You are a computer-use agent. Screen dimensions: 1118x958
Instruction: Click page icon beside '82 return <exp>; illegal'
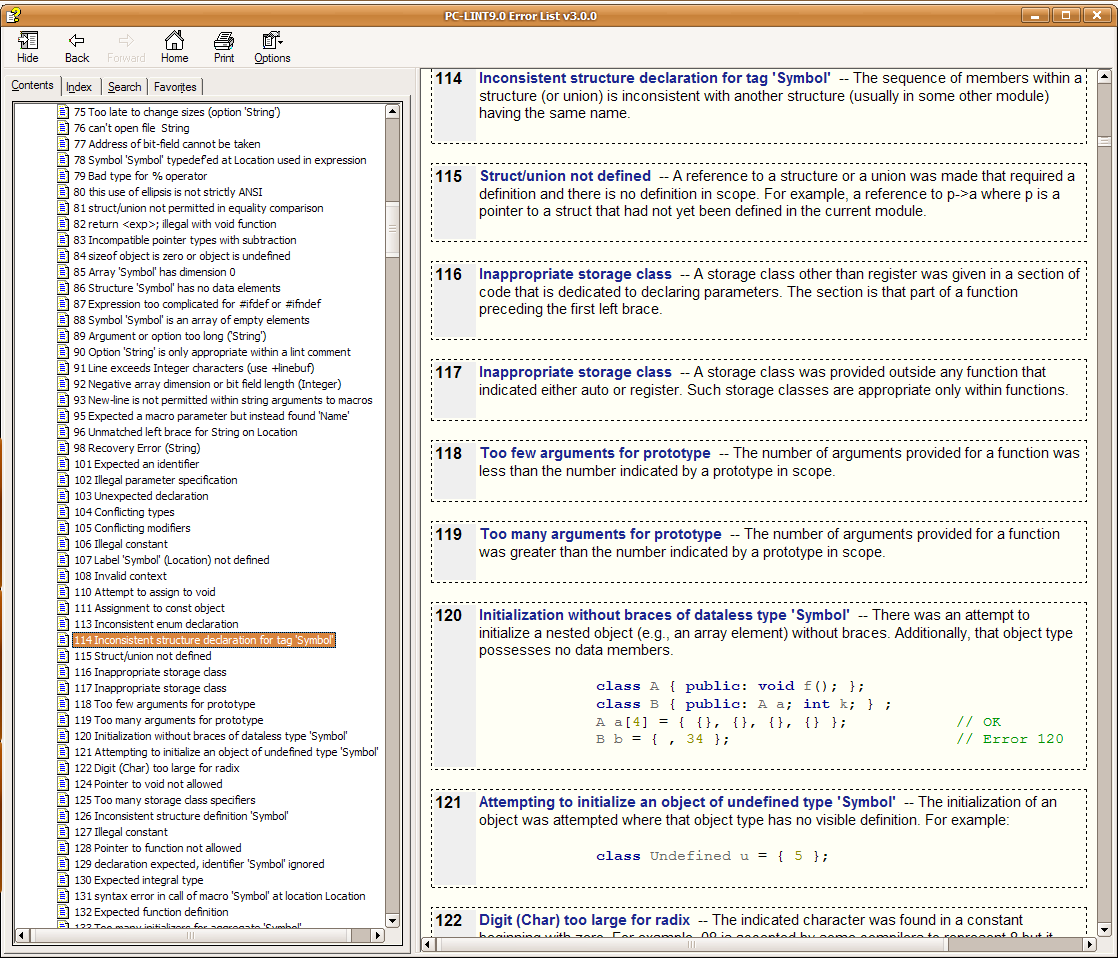[x=63, y=224]
